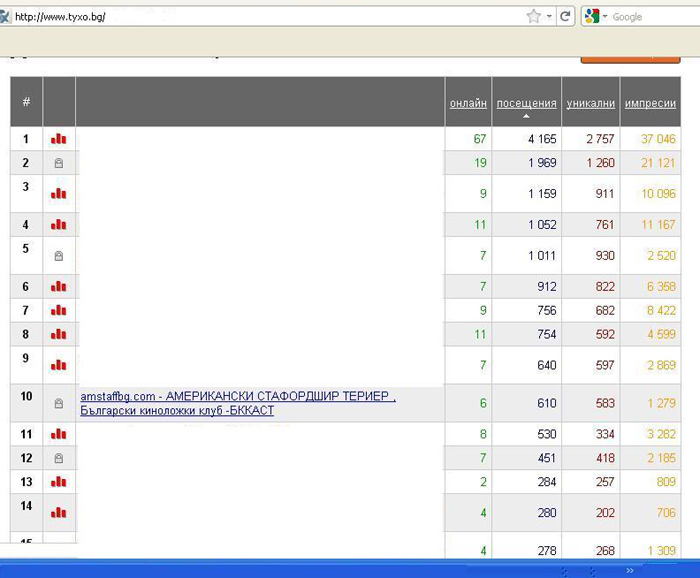Click the red statistics icon in row 1
The image size is (700, 578).
(x=58, y=139)
